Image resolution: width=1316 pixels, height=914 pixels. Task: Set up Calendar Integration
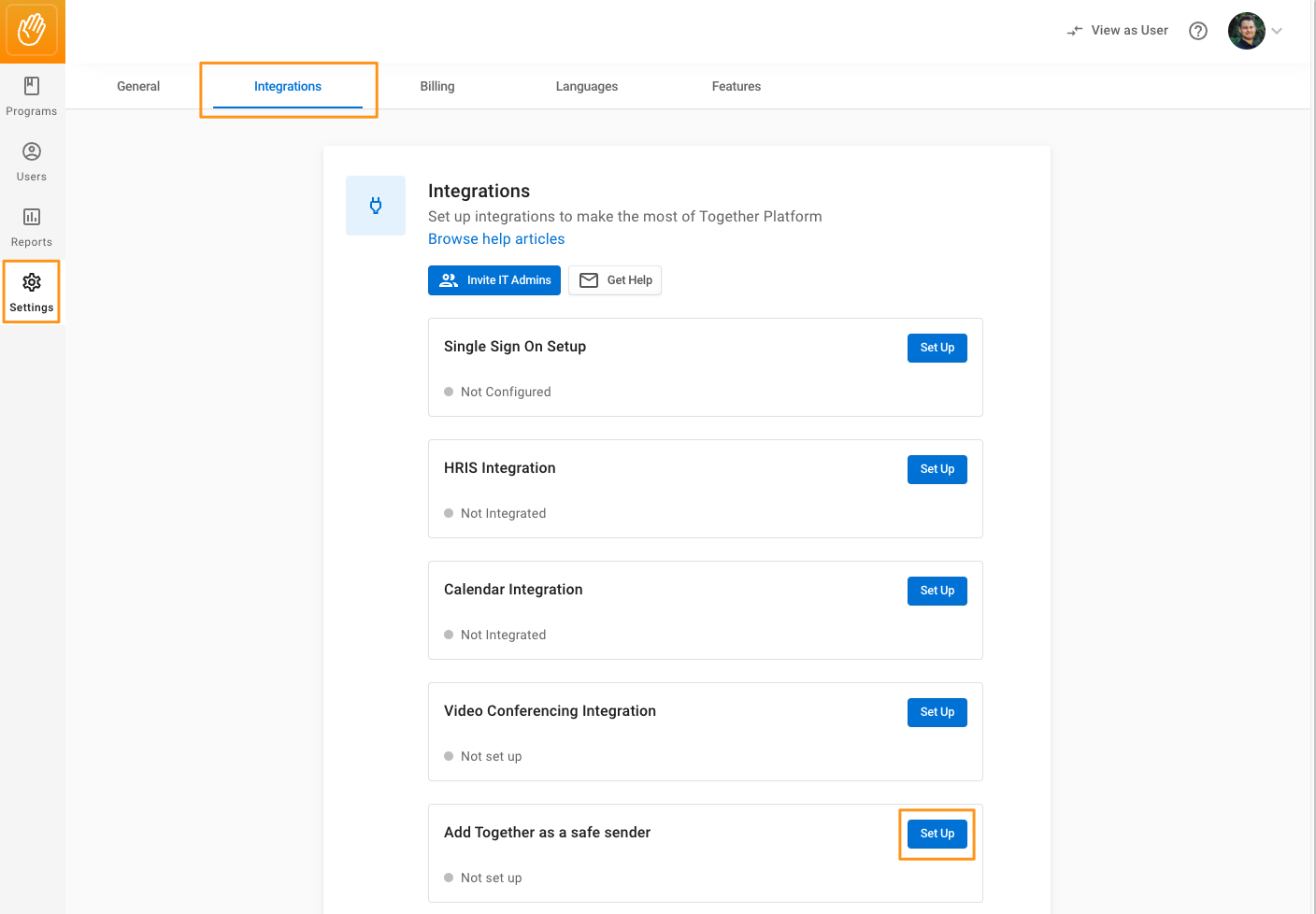[937, 591]
